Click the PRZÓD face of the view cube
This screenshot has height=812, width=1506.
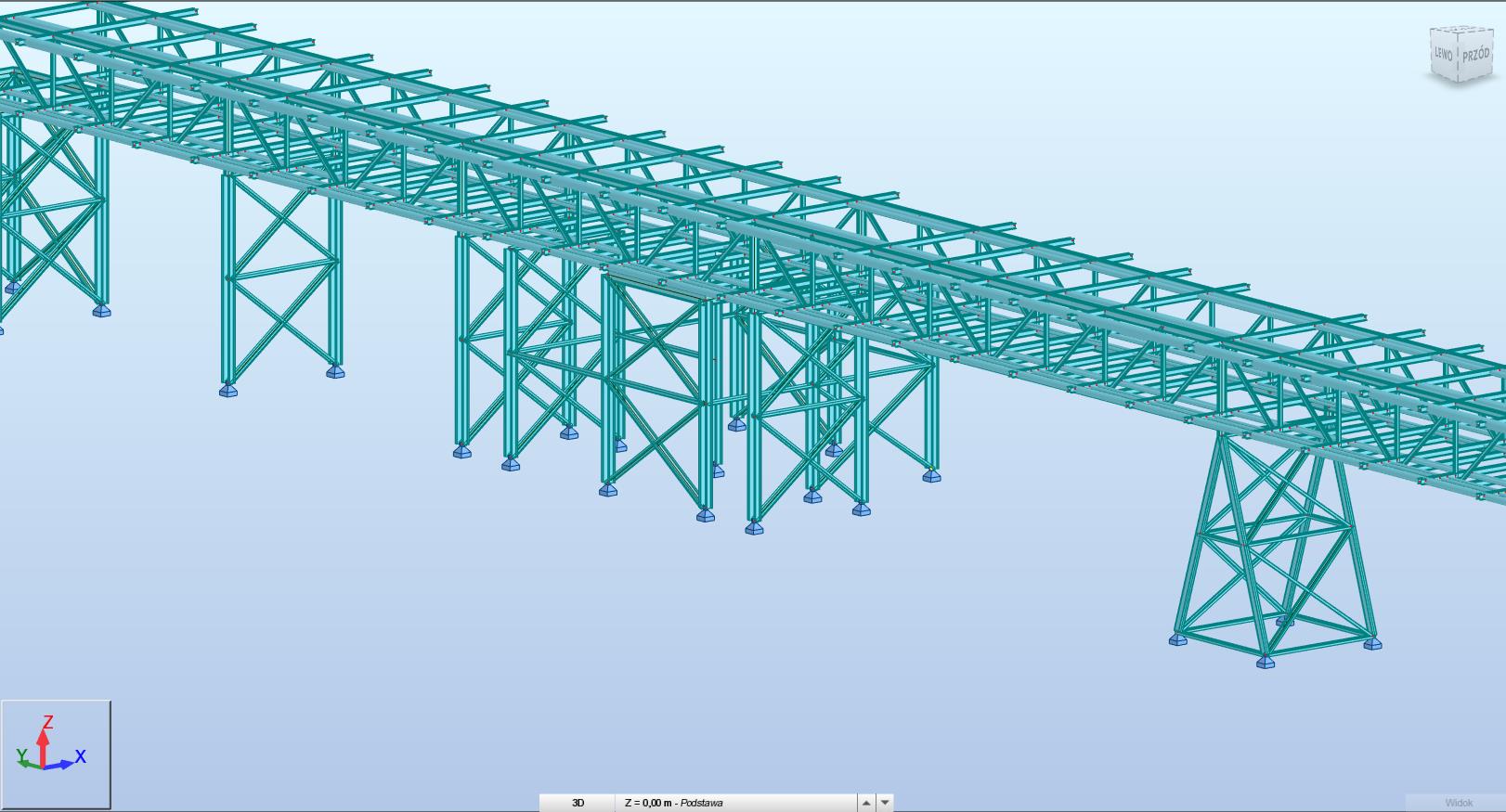pyautogui.click(x=1475, y=54)
